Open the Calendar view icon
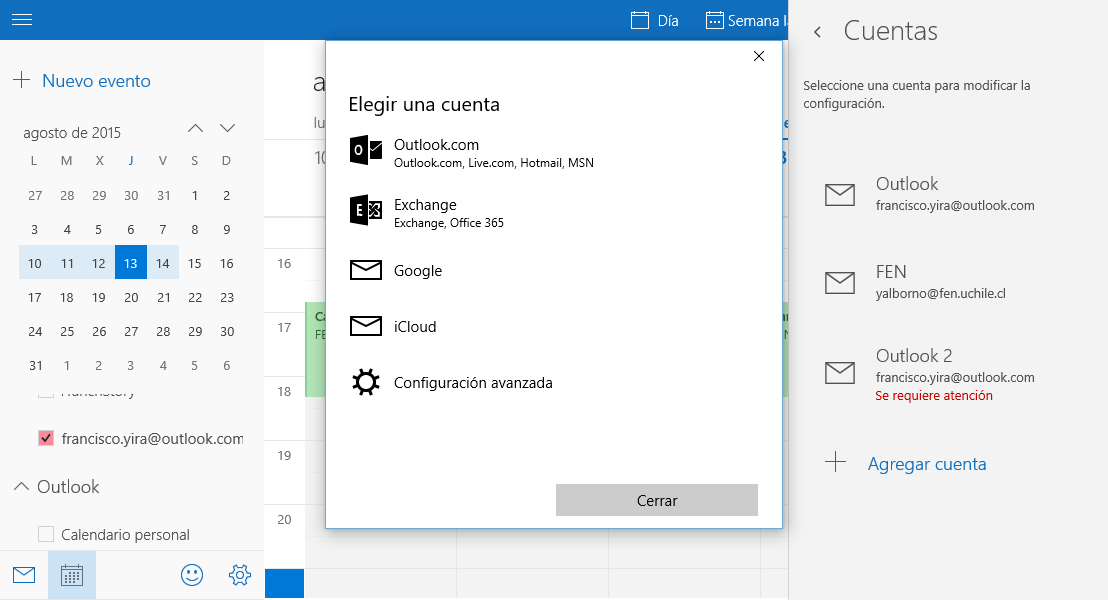1108x600 pixels. pos(71,574)
